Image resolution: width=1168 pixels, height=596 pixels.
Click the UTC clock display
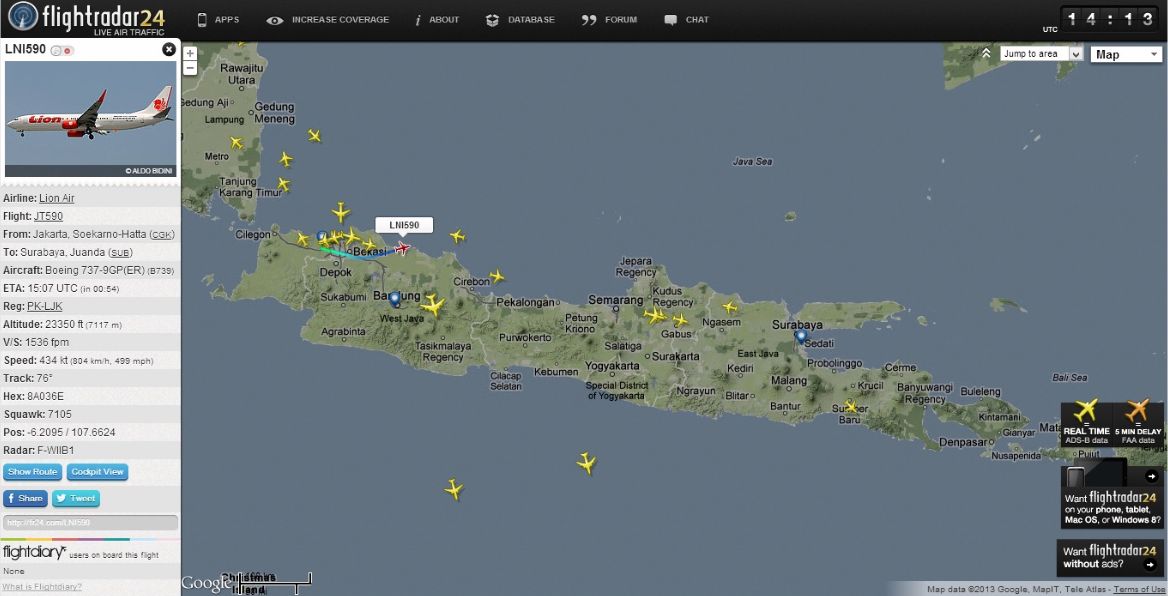(1110, 19)
